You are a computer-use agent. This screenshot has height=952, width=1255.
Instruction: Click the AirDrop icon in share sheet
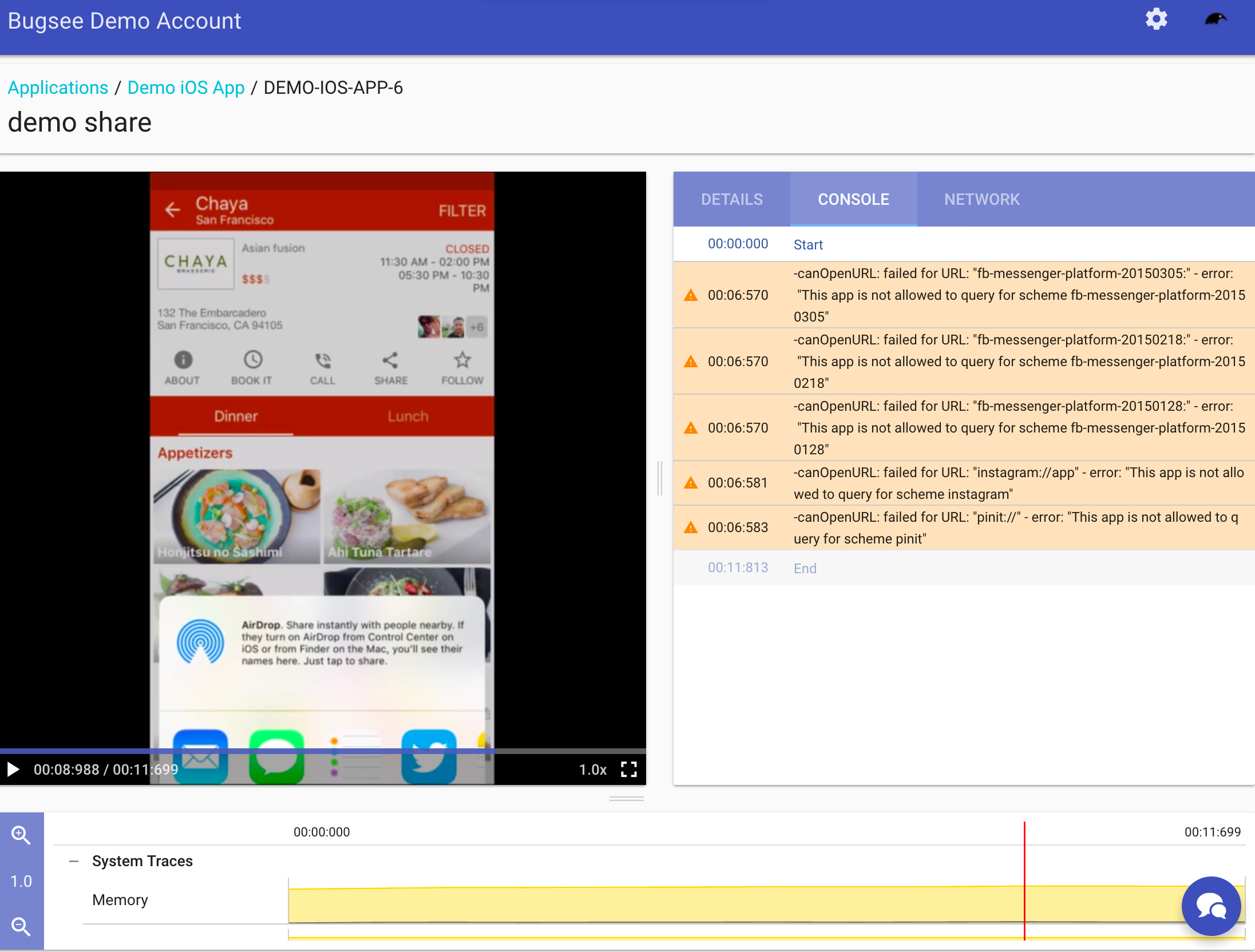tap(200, 642)
